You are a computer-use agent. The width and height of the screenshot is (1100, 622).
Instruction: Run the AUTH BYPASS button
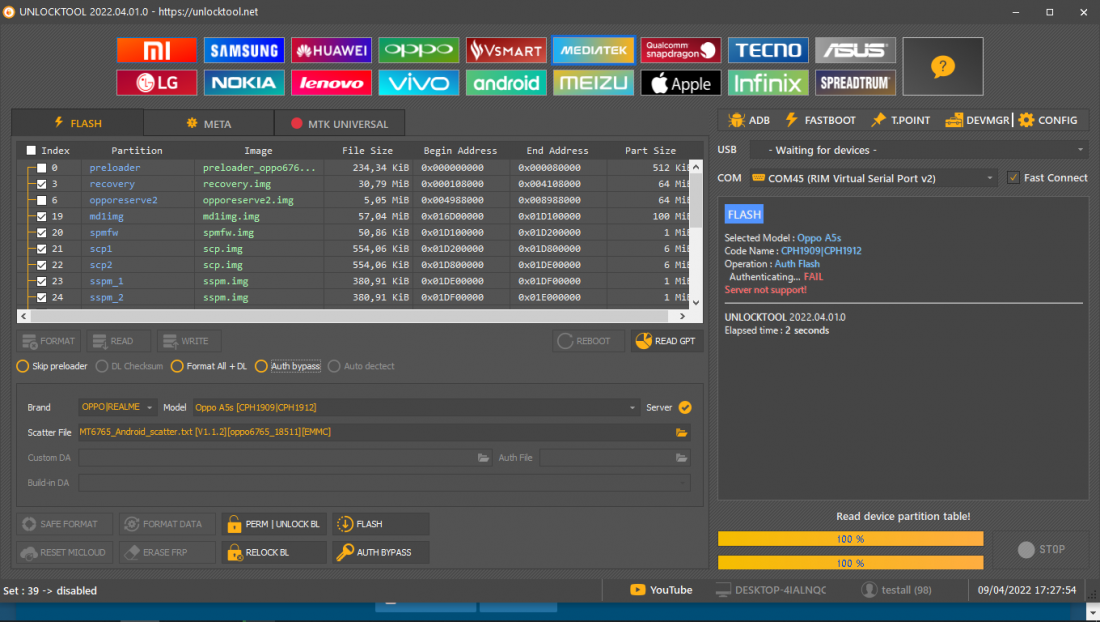click(x=381, y=553)
